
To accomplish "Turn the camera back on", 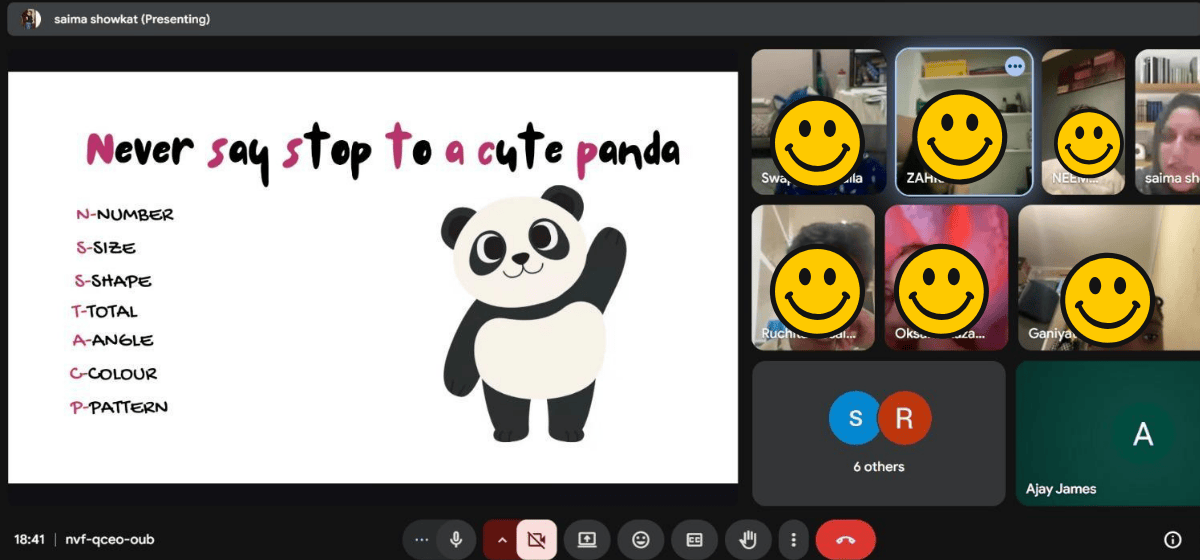I will coord(536,540).
